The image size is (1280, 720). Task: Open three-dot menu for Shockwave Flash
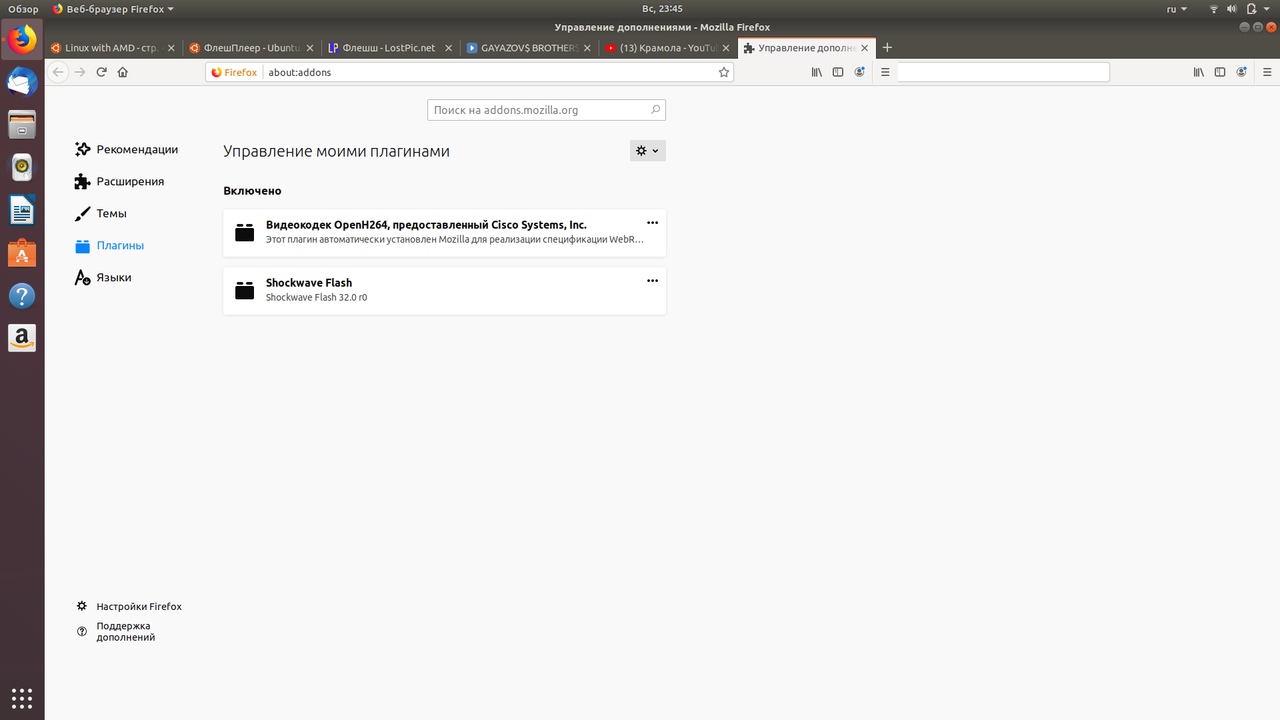point(652,280)
